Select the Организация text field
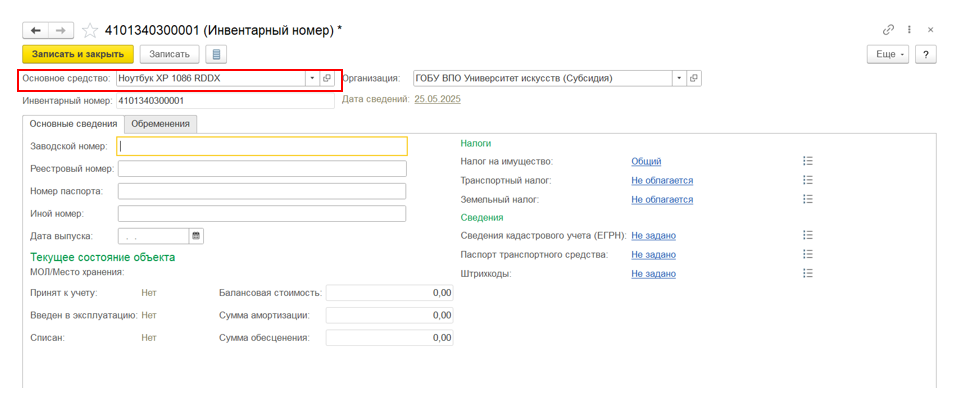 point(543,78)
